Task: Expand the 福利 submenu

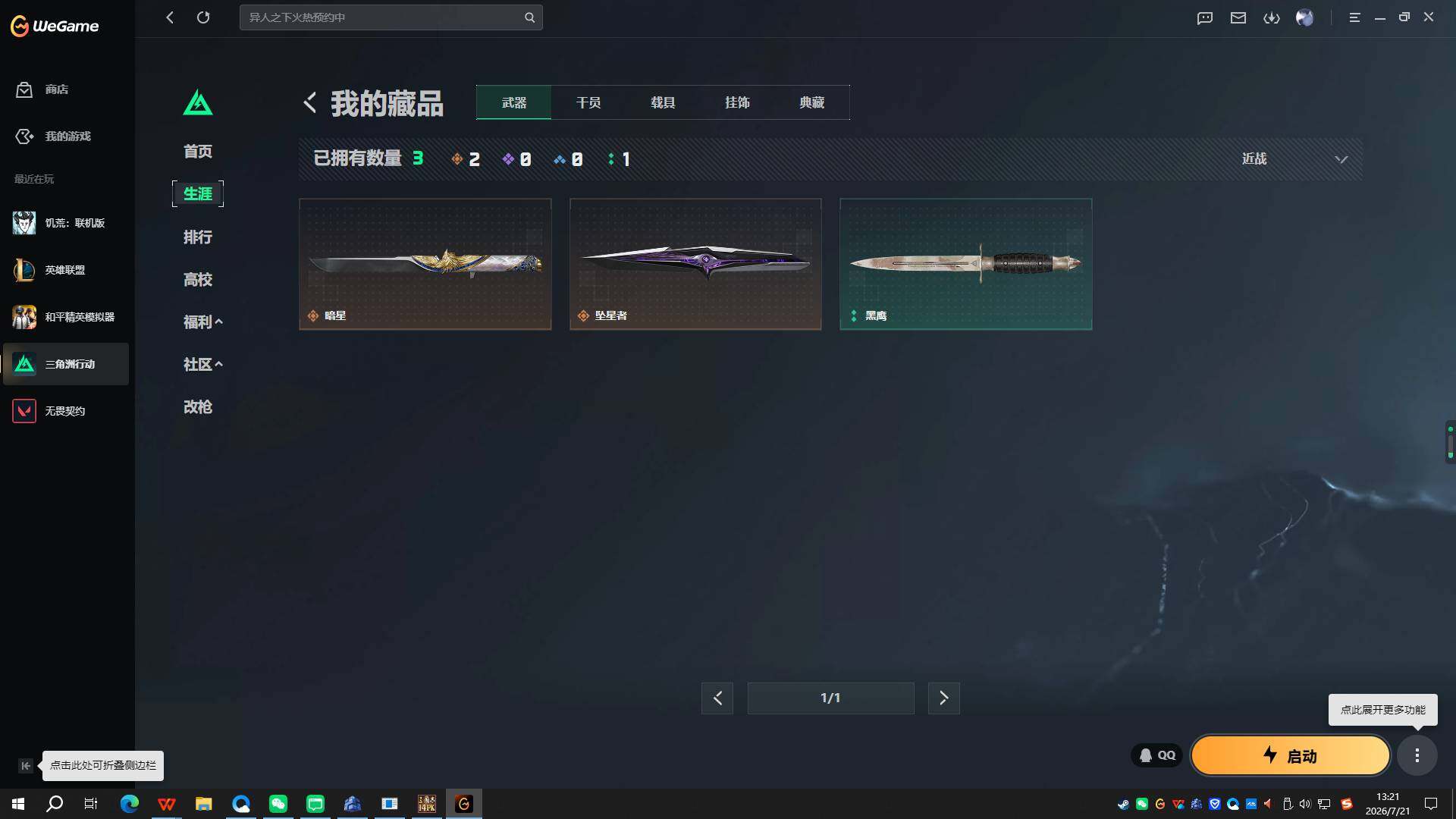Action: 202,322
